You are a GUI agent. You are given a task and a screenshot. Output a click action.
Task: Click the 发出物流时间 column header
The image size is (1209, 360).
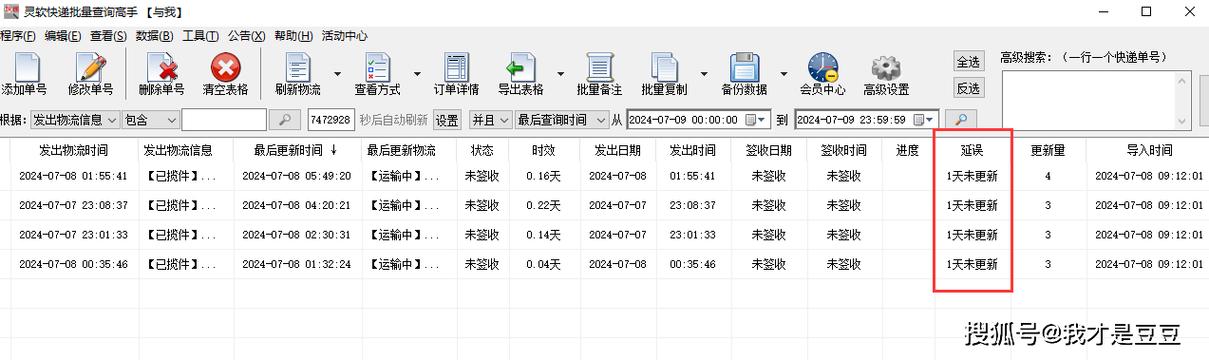(74, 150)
